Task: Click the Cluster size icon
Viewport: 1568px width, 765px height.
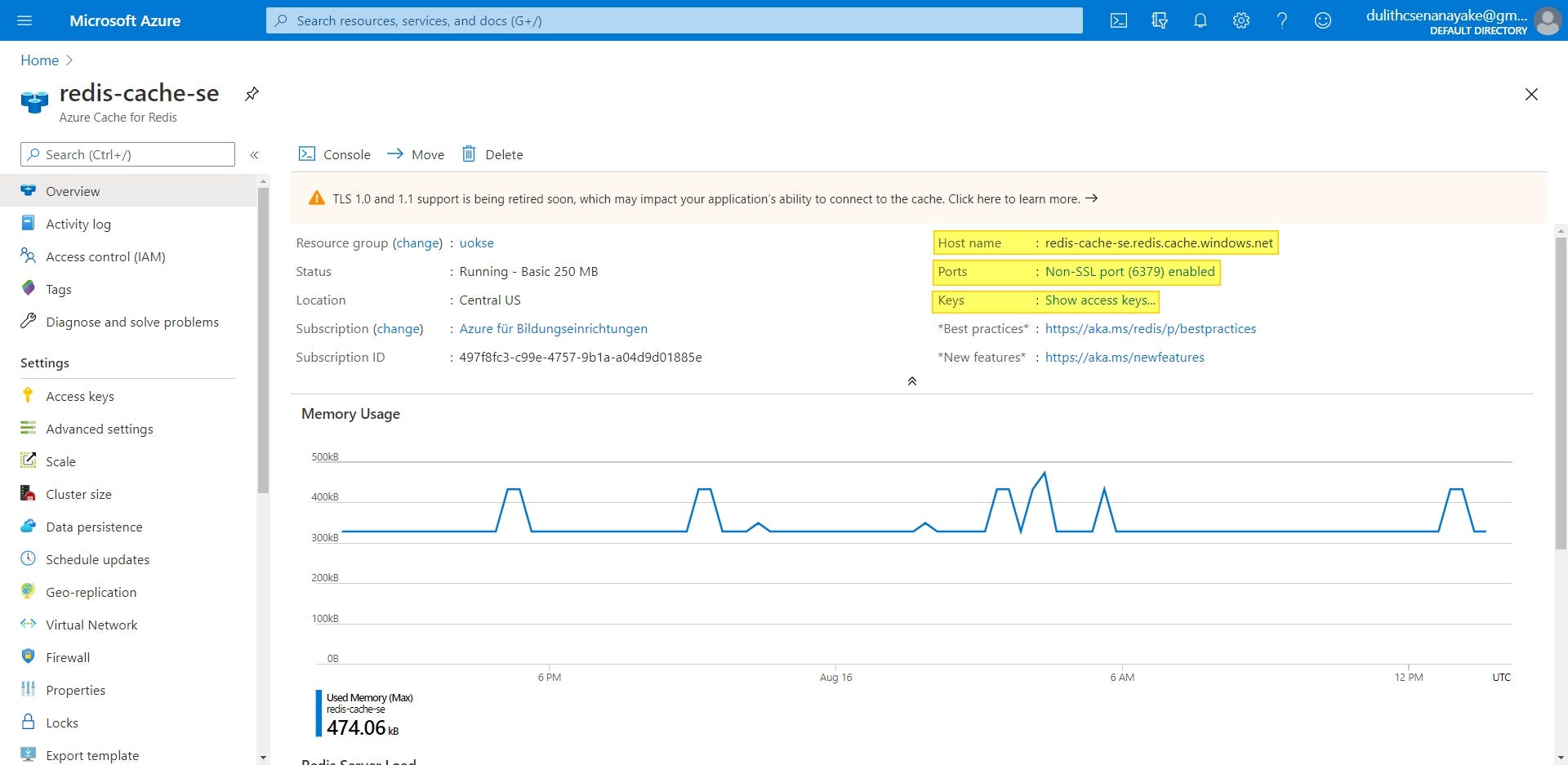Action: tap(28, 493)
